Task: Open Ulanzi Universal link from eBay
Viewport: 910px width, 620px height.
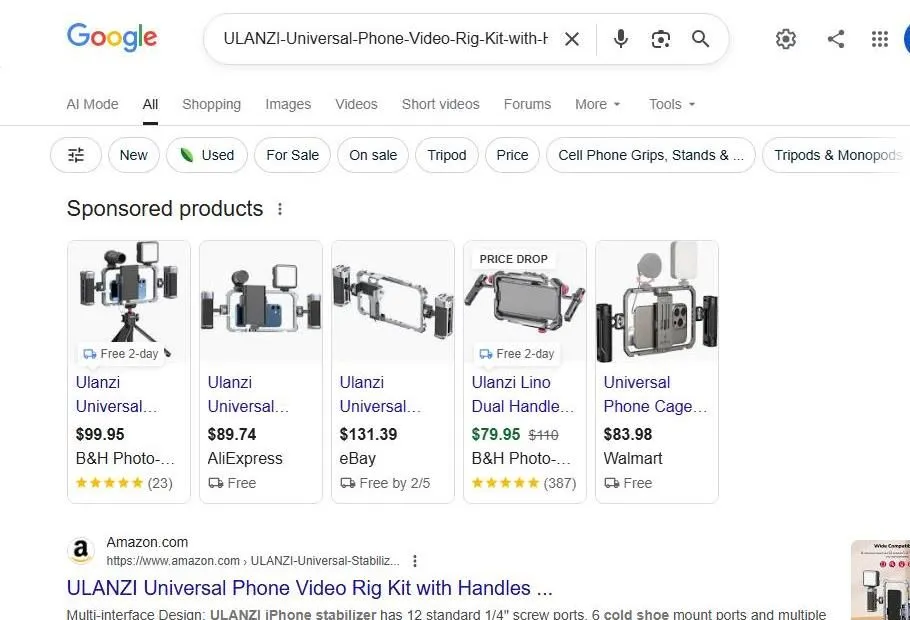Action: (381, 394)
